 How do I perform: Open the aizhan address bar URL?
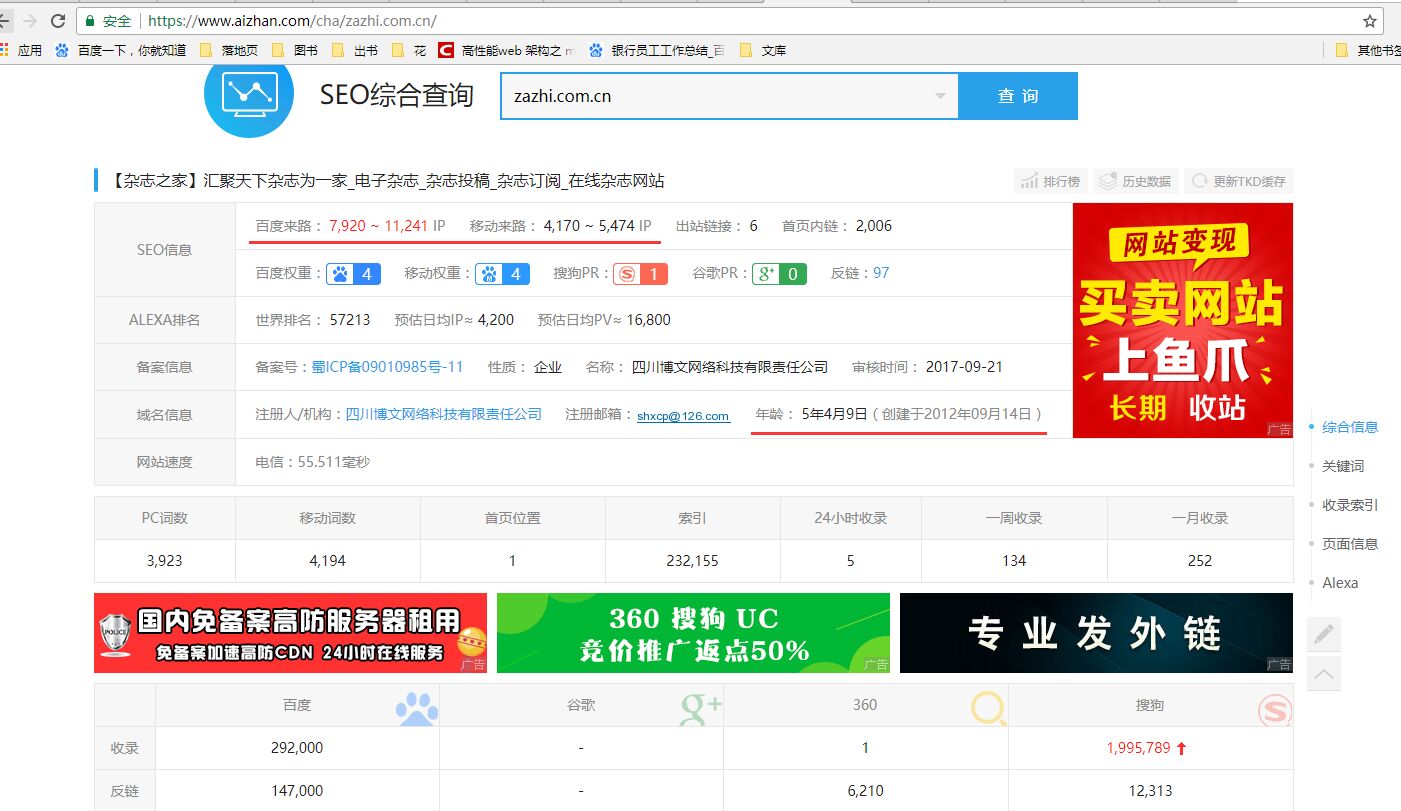291,21
